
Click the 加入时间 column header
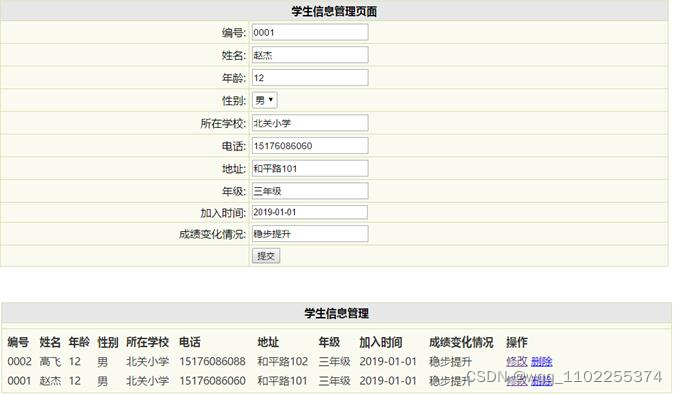381,342
